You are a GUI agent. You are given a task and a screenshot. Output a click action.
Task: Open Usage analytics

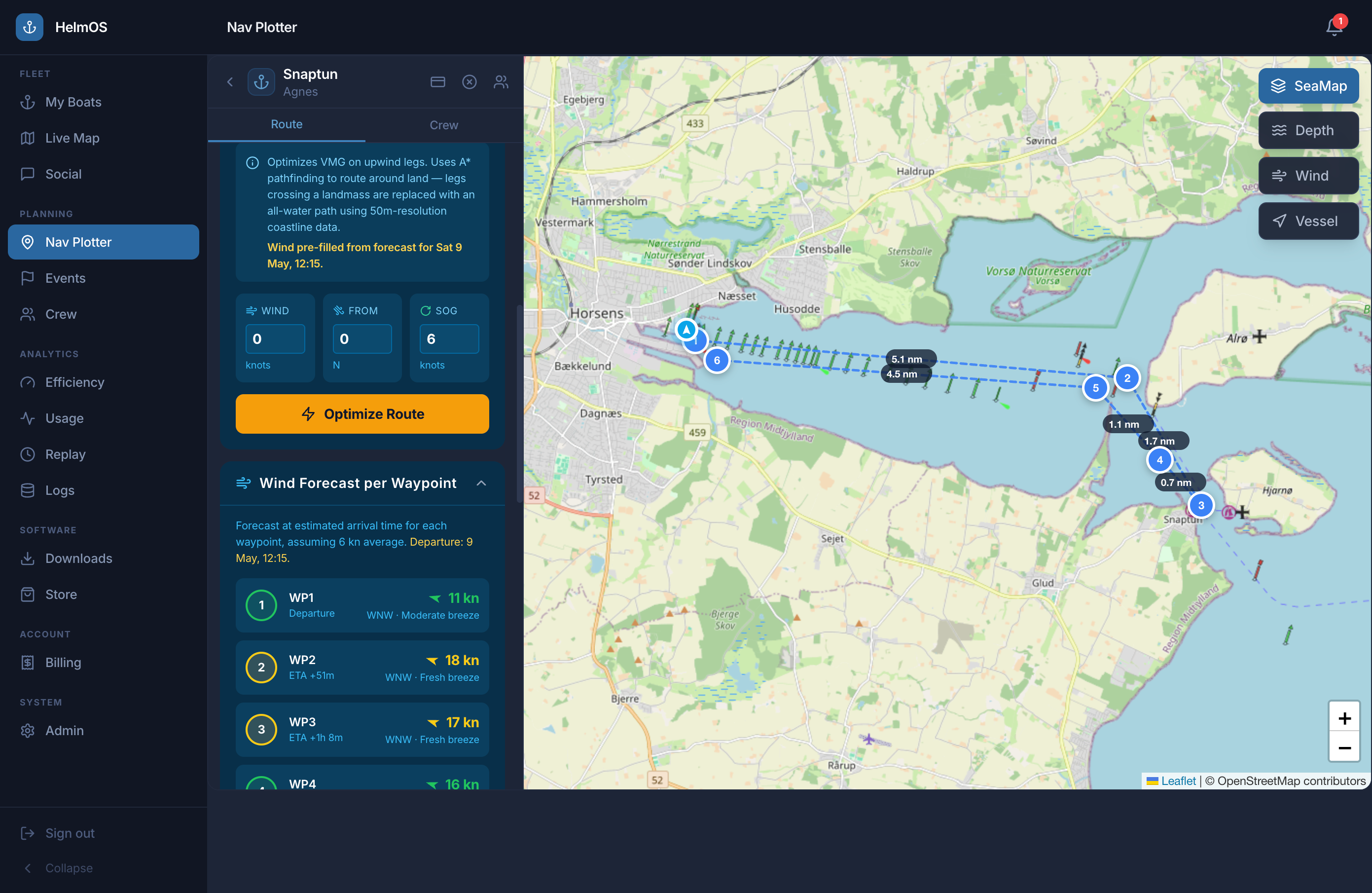pos(103,419)
